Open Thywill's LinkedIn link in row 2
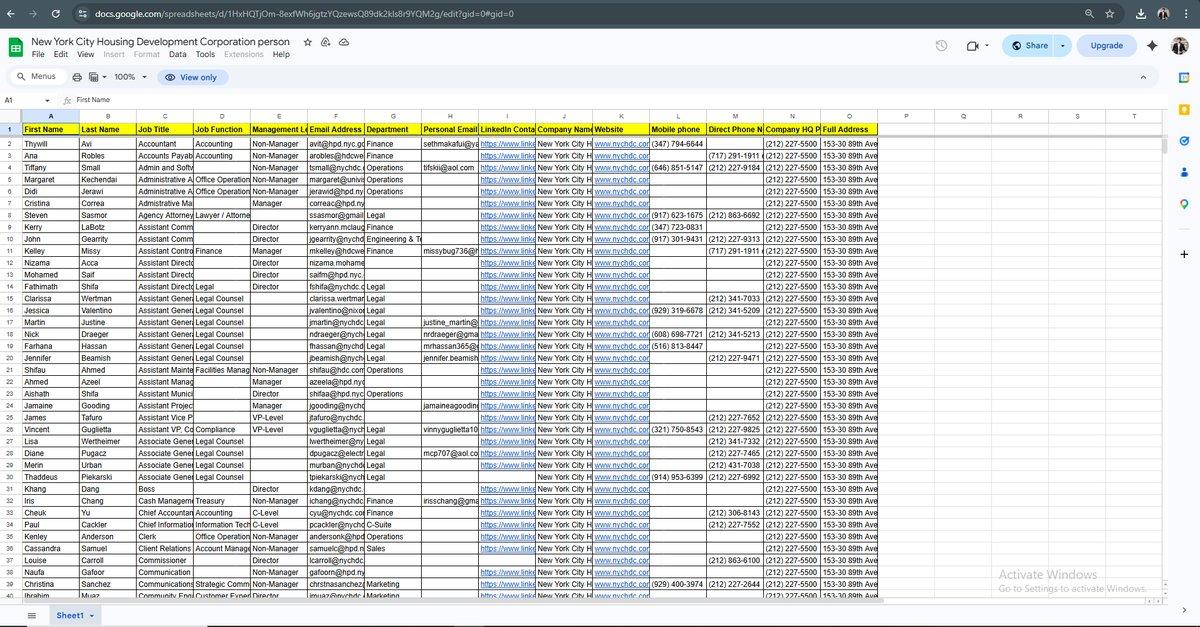Viewport: 1200px width, 627px height. (506, 144)
